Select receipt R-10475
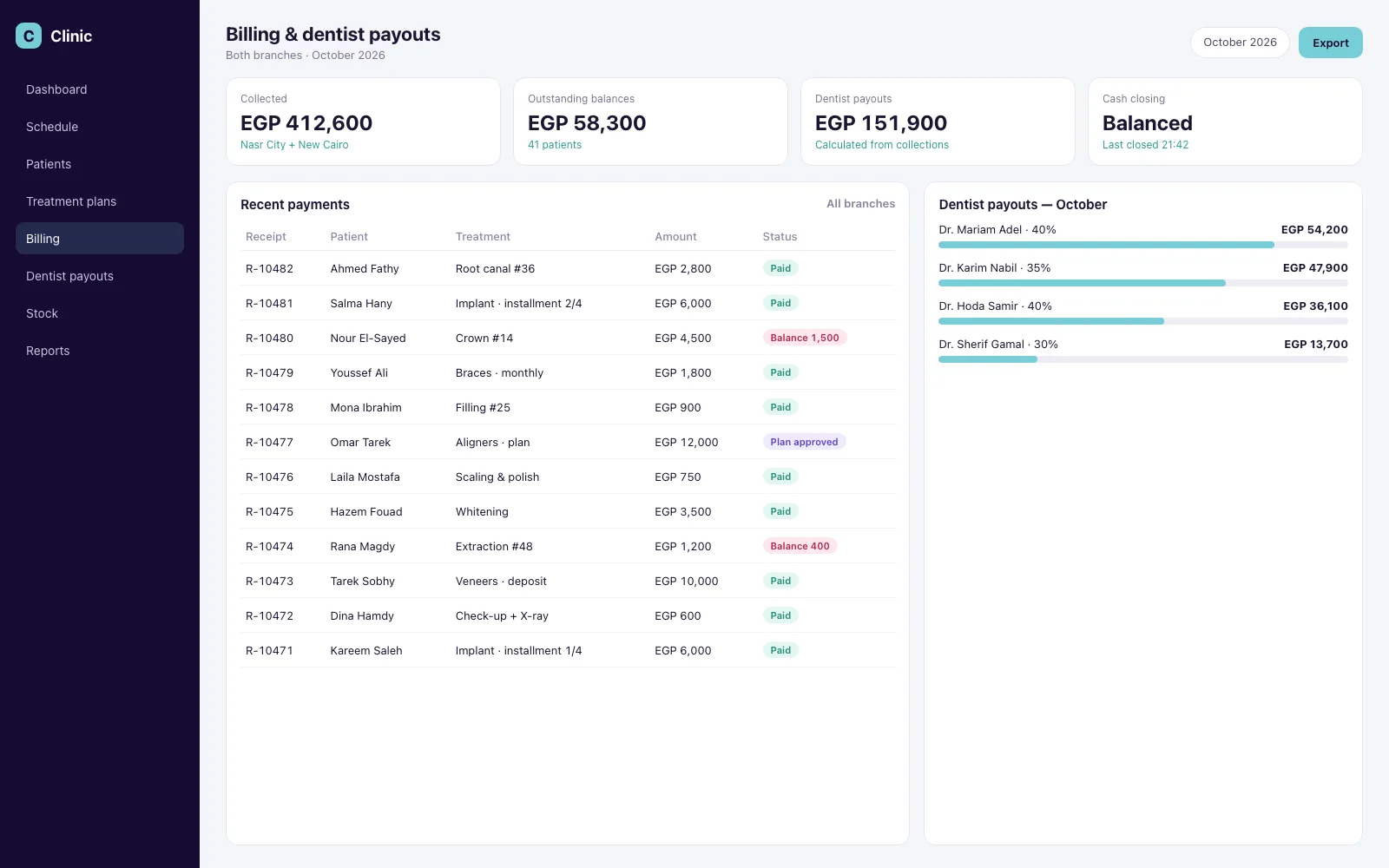Screen dimensions: 1389x868 pos(269,511)
